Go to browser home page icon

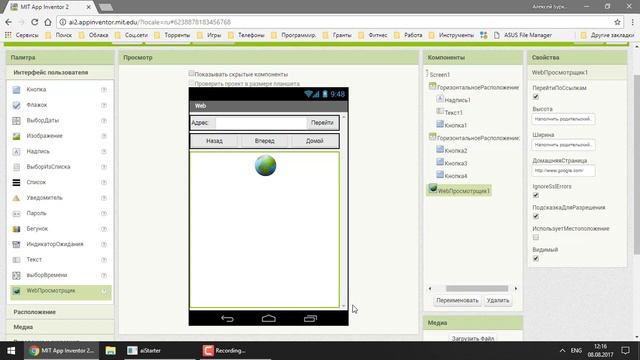click(48, 22)
